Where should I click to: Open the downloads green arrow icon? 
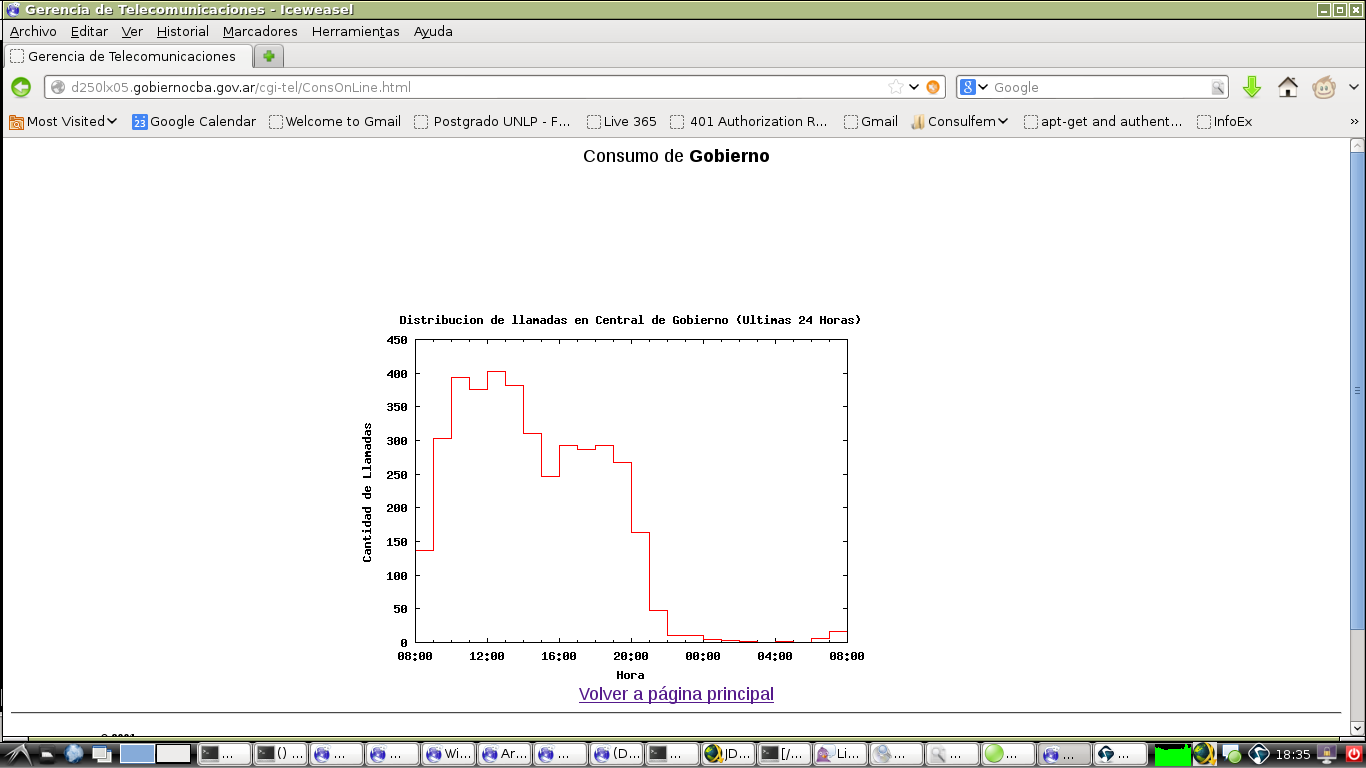tap(1252, 87)
